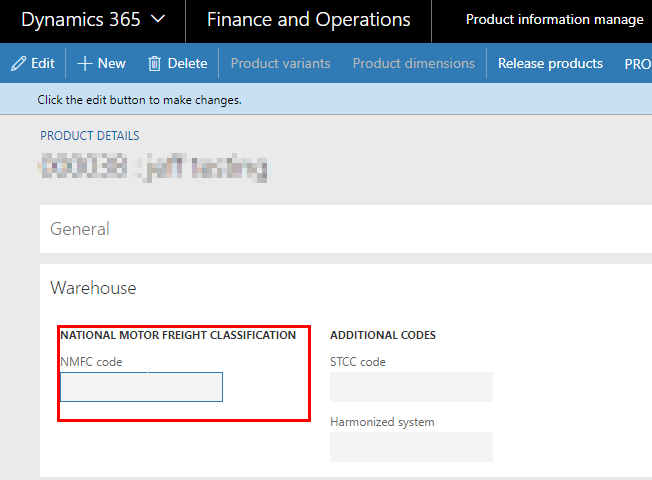Click the blurred product title heading
This screenshot has width=652, height=480.
(153, 166)
